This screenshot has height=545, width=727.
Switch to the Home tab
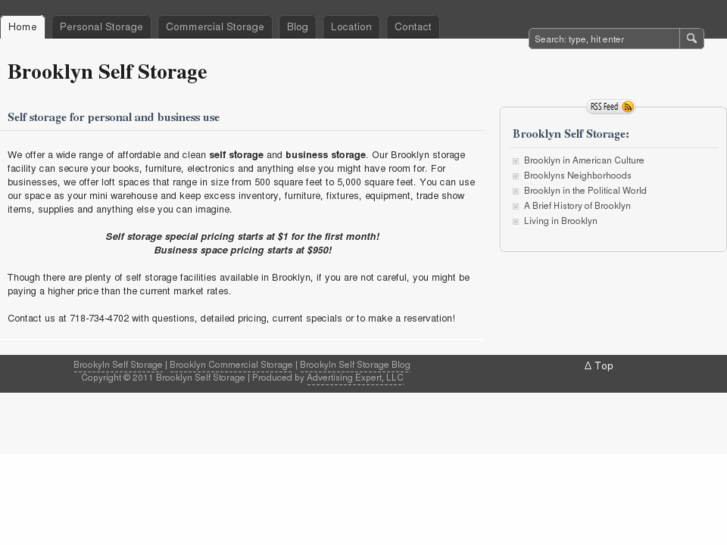click(22, 27)
